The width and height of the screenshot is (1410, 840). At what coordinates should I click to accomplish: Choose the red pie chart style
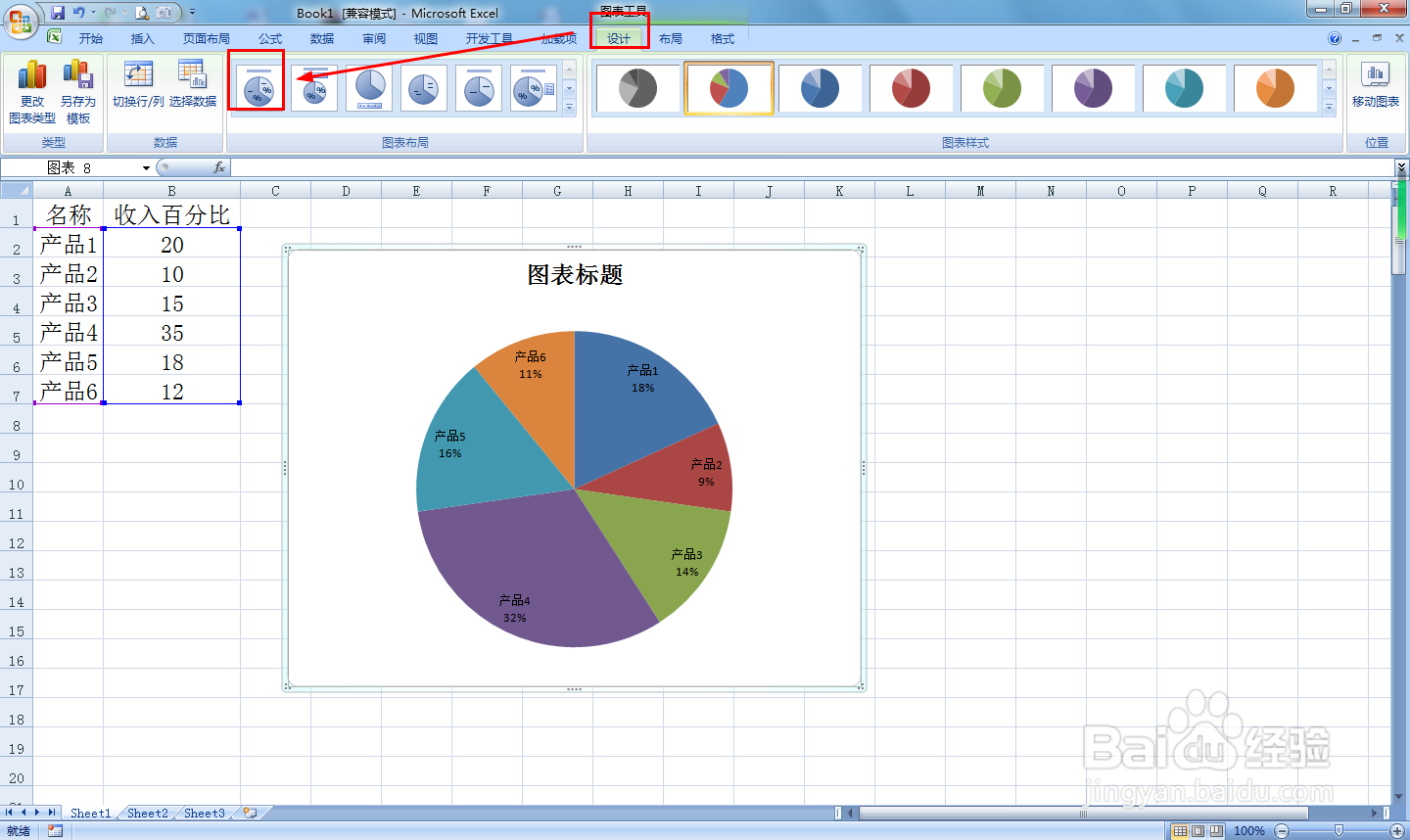[x=911, y=88]
